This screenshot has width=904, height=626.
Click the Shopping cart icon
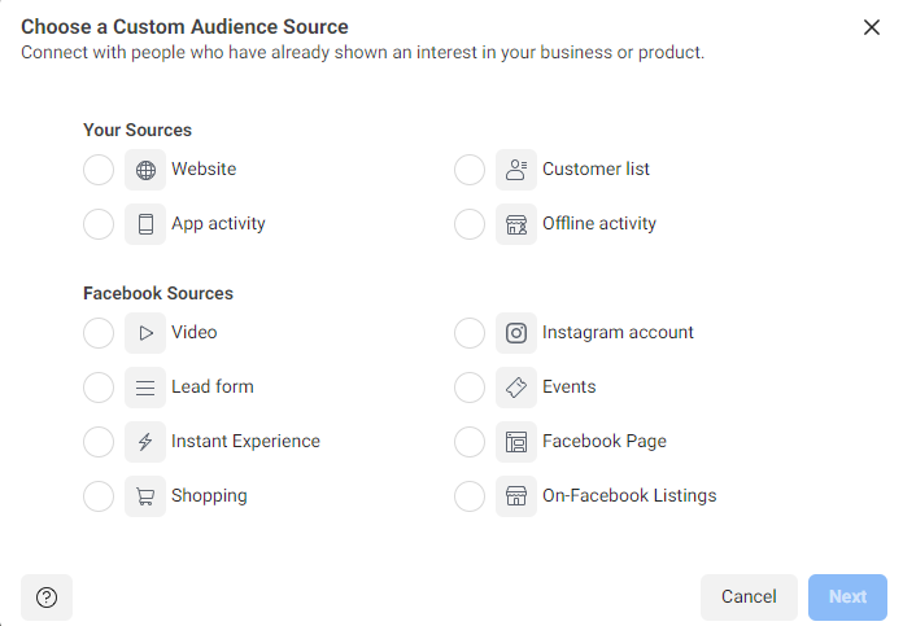[145, 495]
